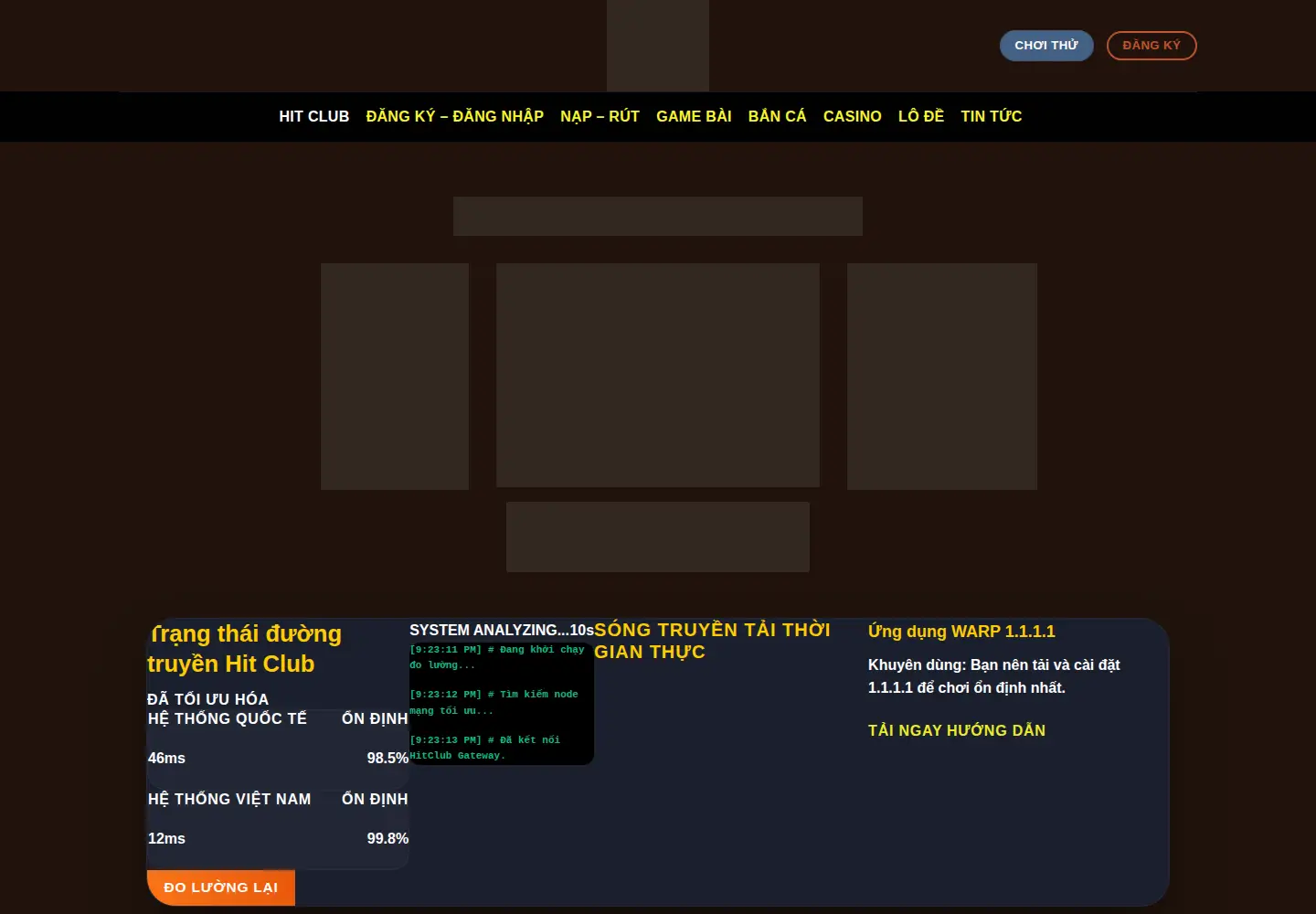Click the 12ms latency value

[166, 838]
